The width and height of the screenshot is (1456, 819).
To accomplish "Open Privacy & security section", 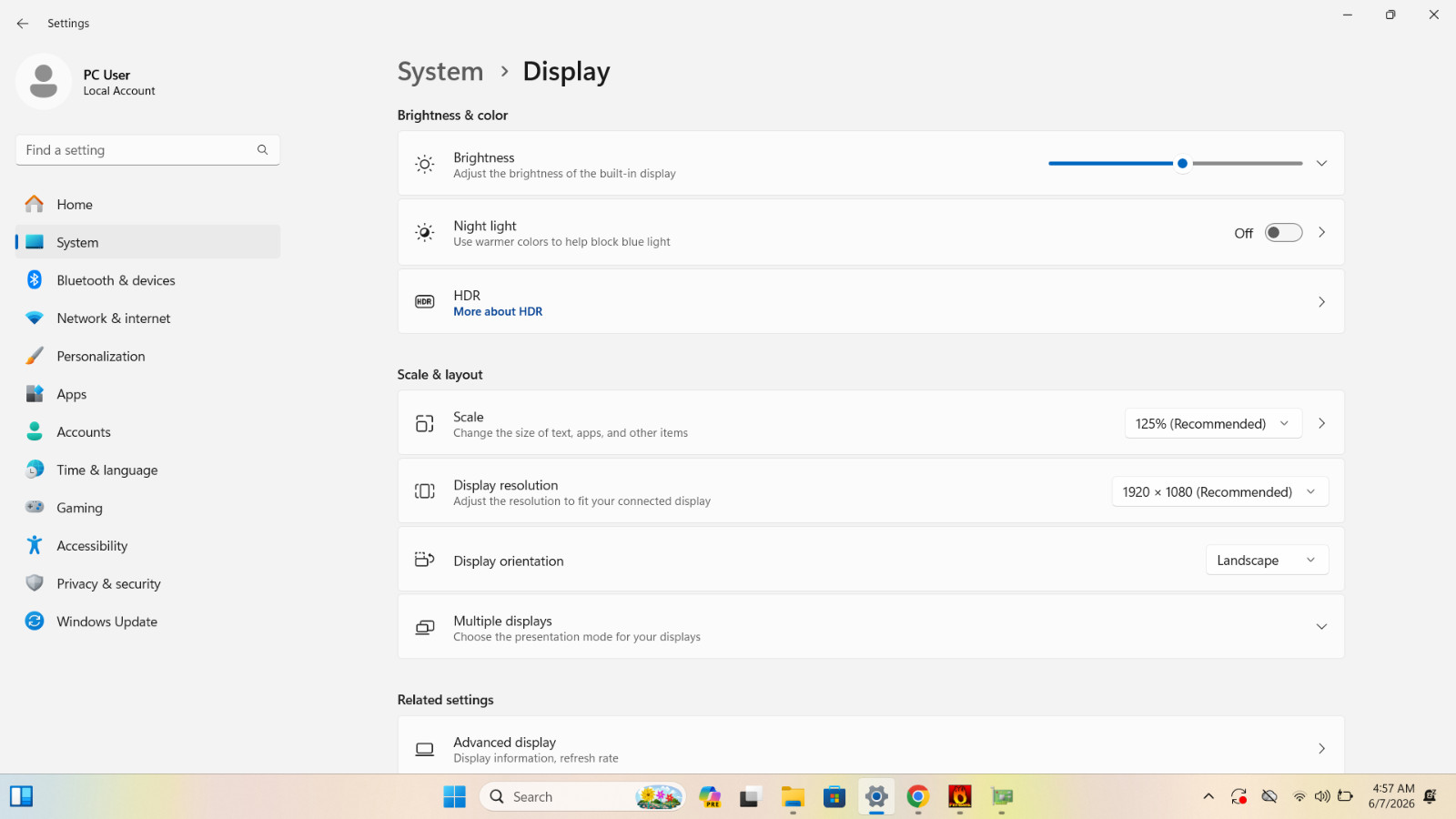I will (x=147, y=584).
